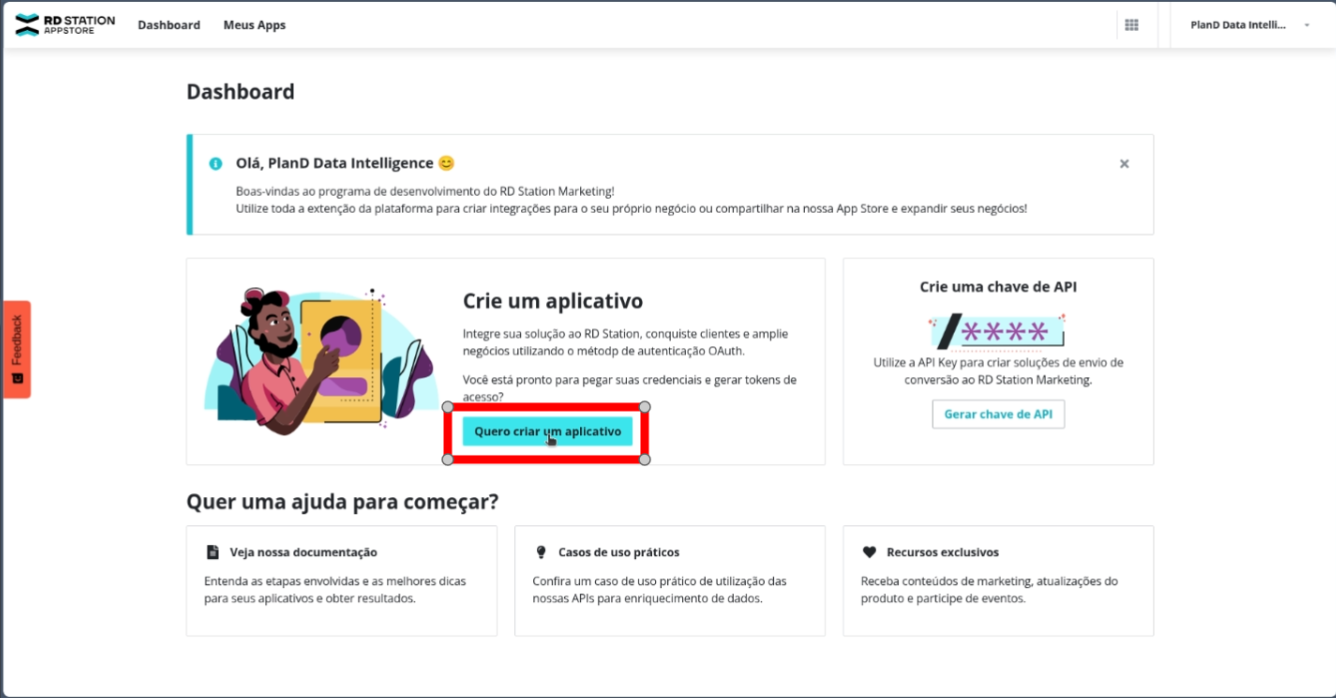This screenshot has width=1336, height=698.
Task: Open the Meus Apps menu item
Action: click(x=254, y=25)
